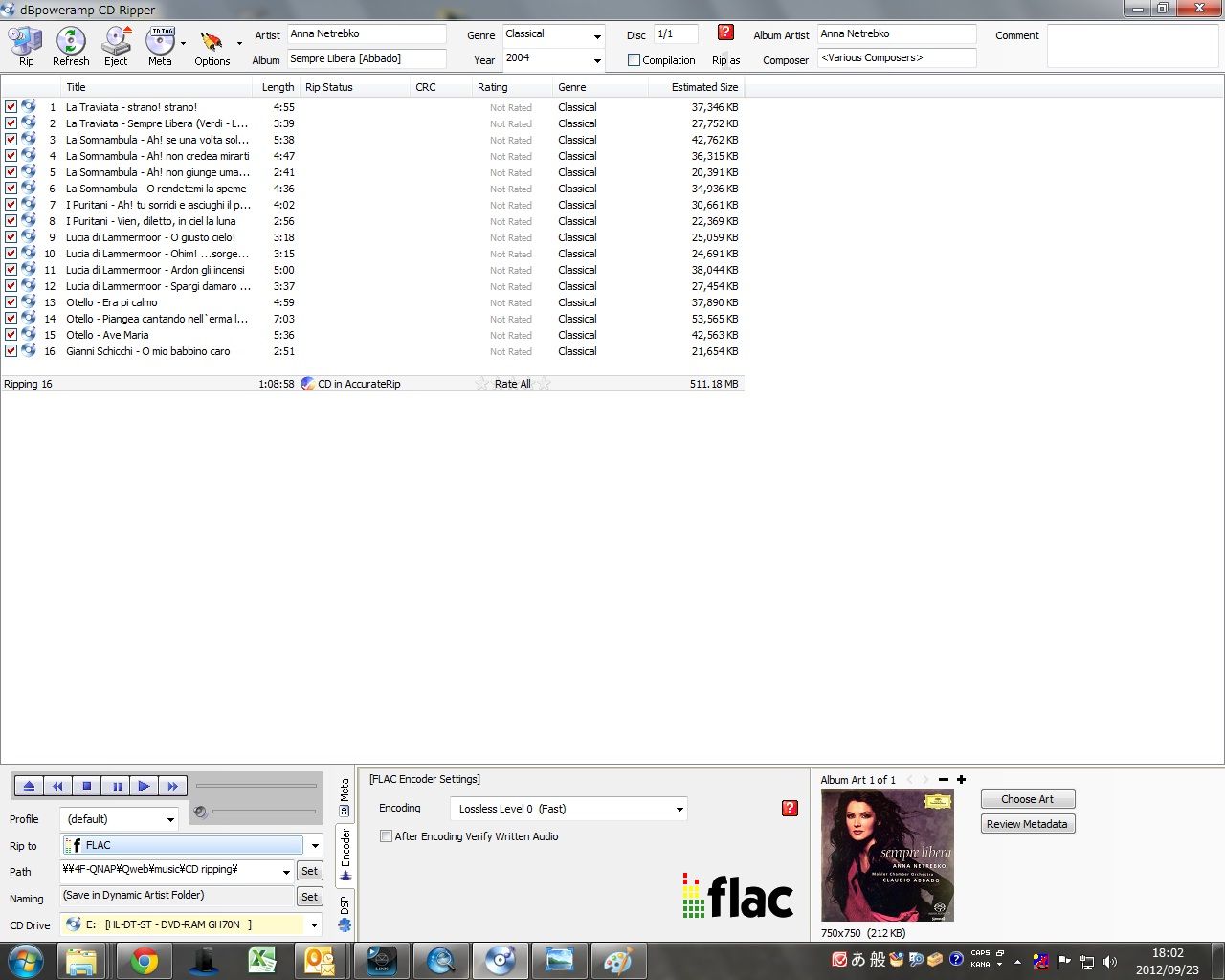
Task: Start ripping with the Rip icon
Action: 26,41
